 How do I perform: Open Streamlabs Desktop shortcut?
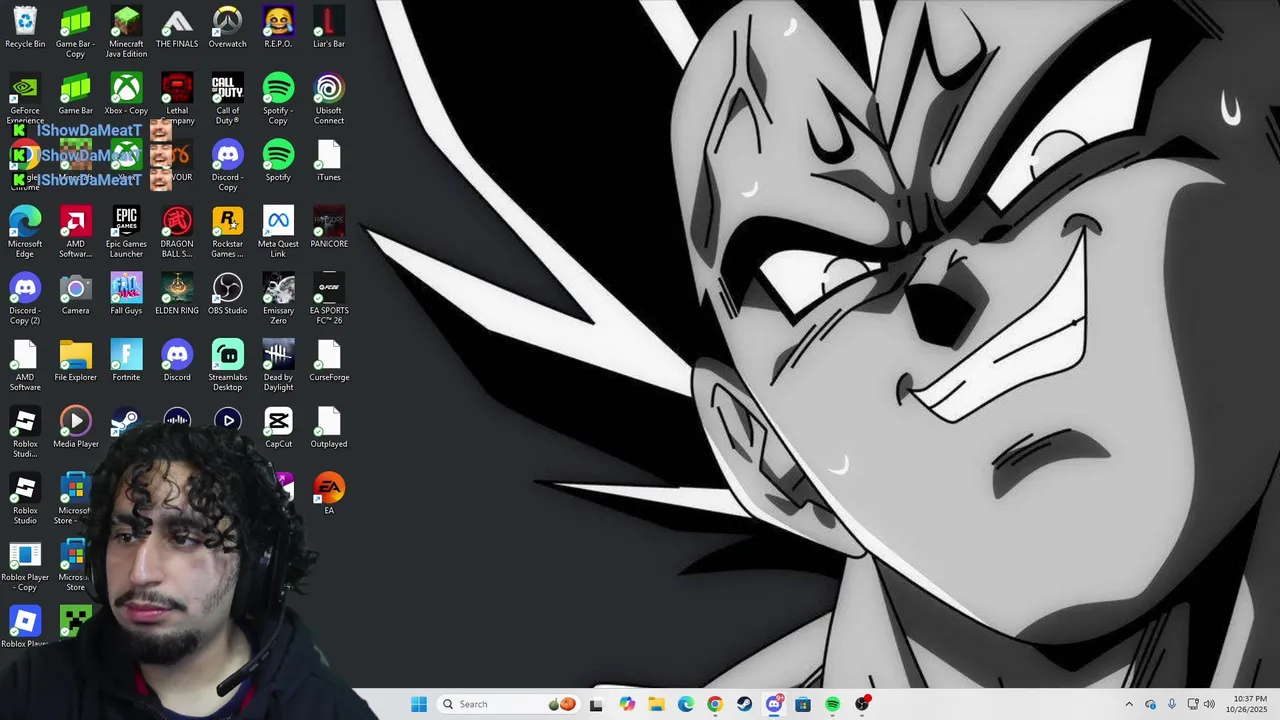[227, 365]
